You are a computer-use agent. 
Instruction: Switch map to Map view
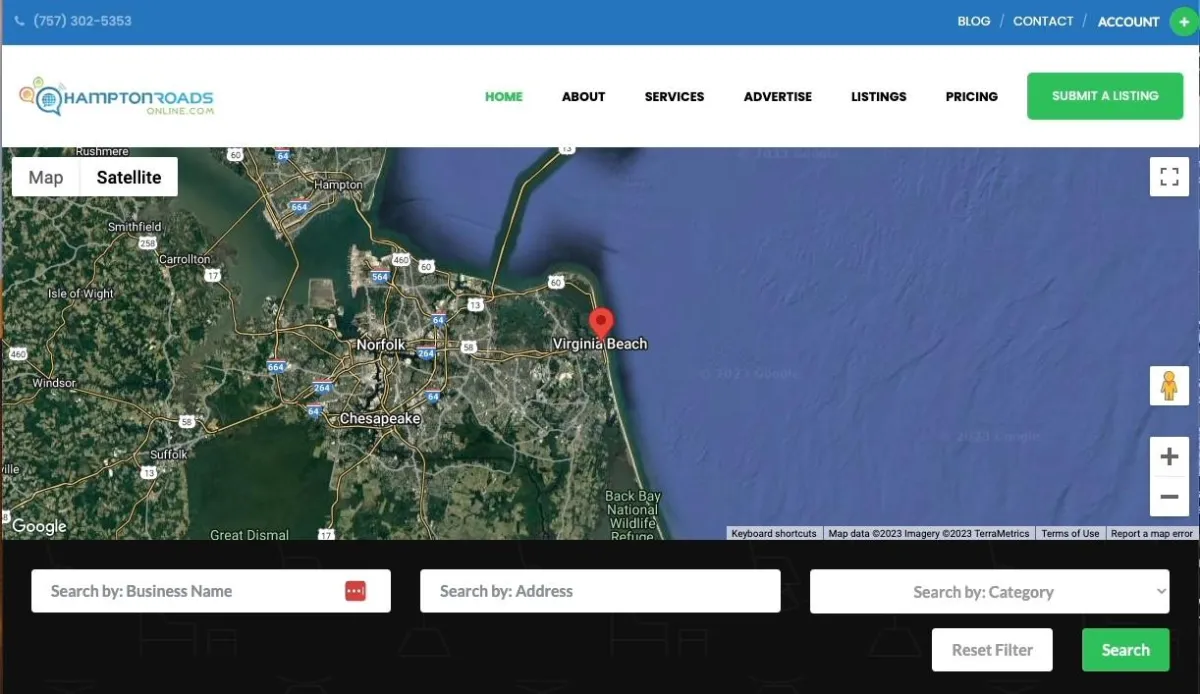pos(46,177)
